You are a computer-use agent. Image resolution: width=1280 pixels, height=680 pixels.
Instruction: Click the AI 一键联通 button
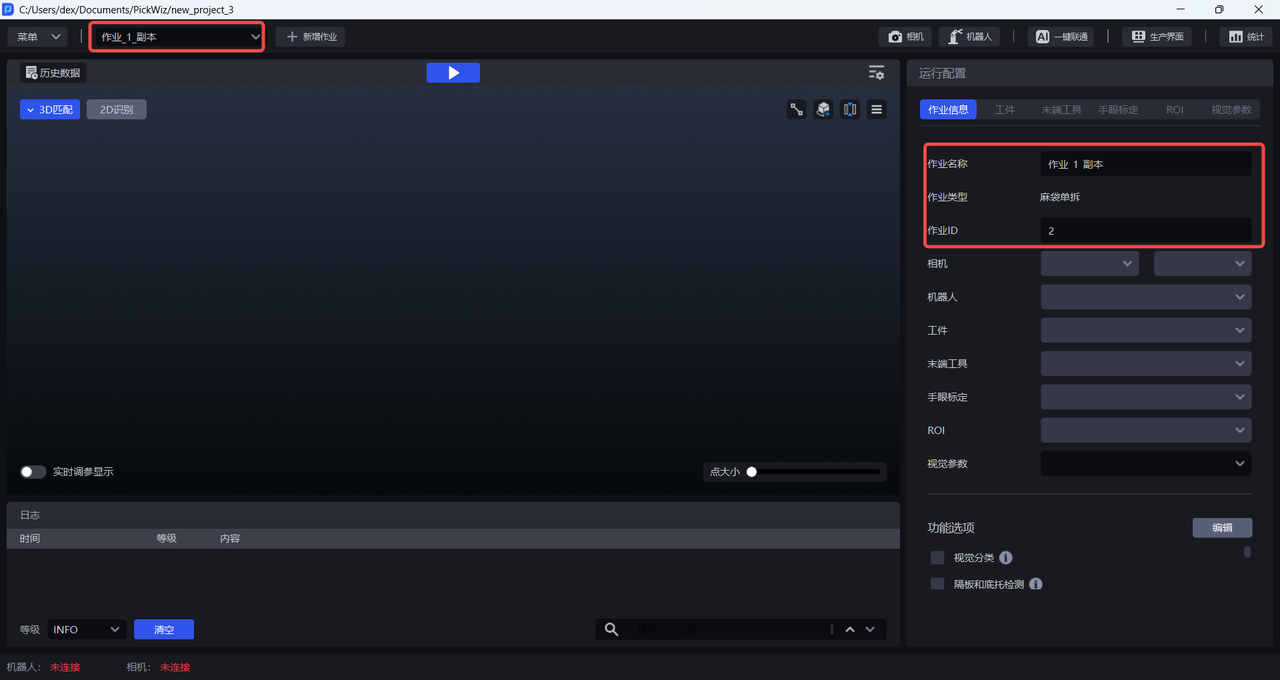point(1060,37)
